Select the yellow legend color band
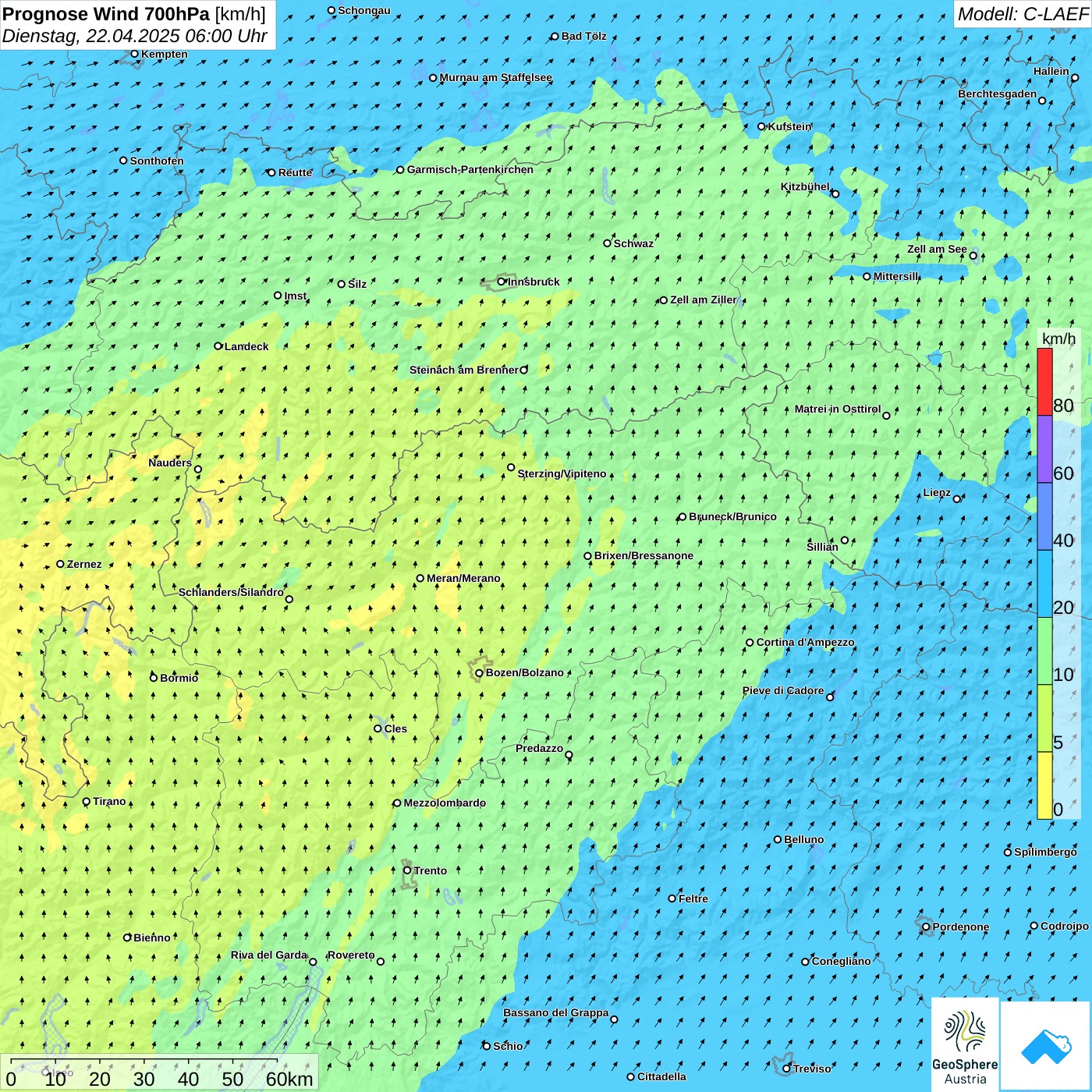 1044,785
